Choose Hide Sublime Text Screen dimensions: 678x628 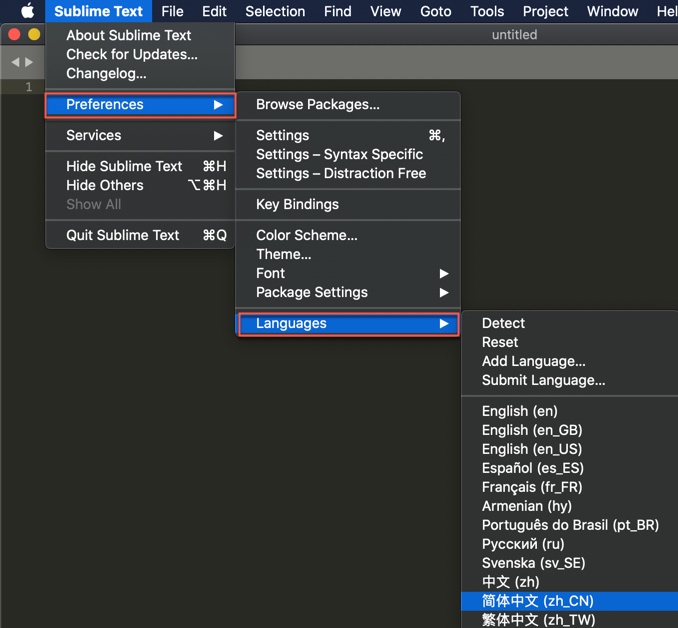tap(140, 166)
